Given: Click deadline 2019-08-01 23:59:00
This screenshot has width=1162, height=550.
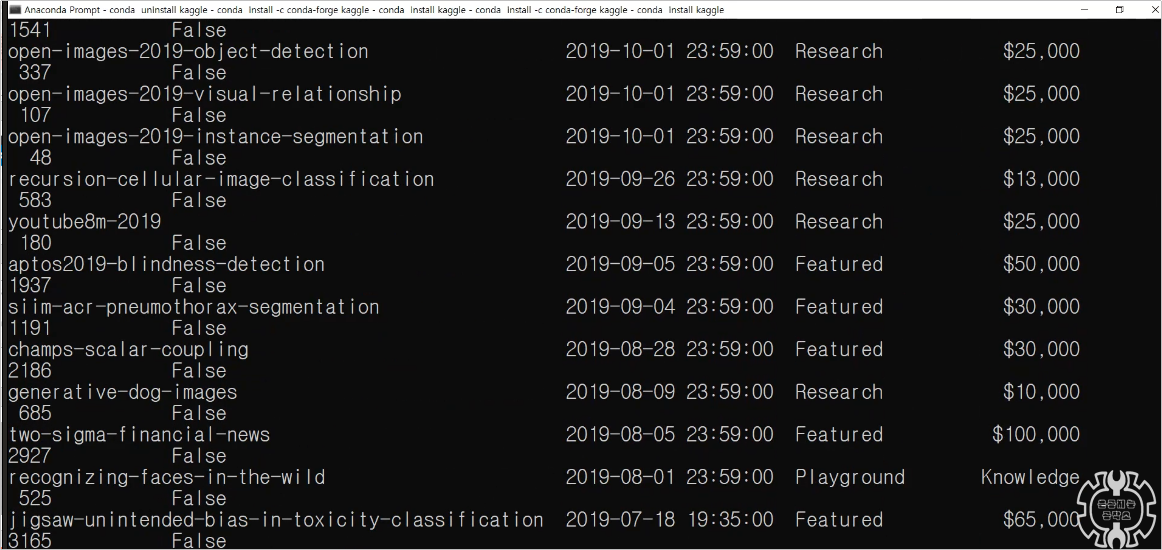Looking at the screenshot, I should (670, 477).
